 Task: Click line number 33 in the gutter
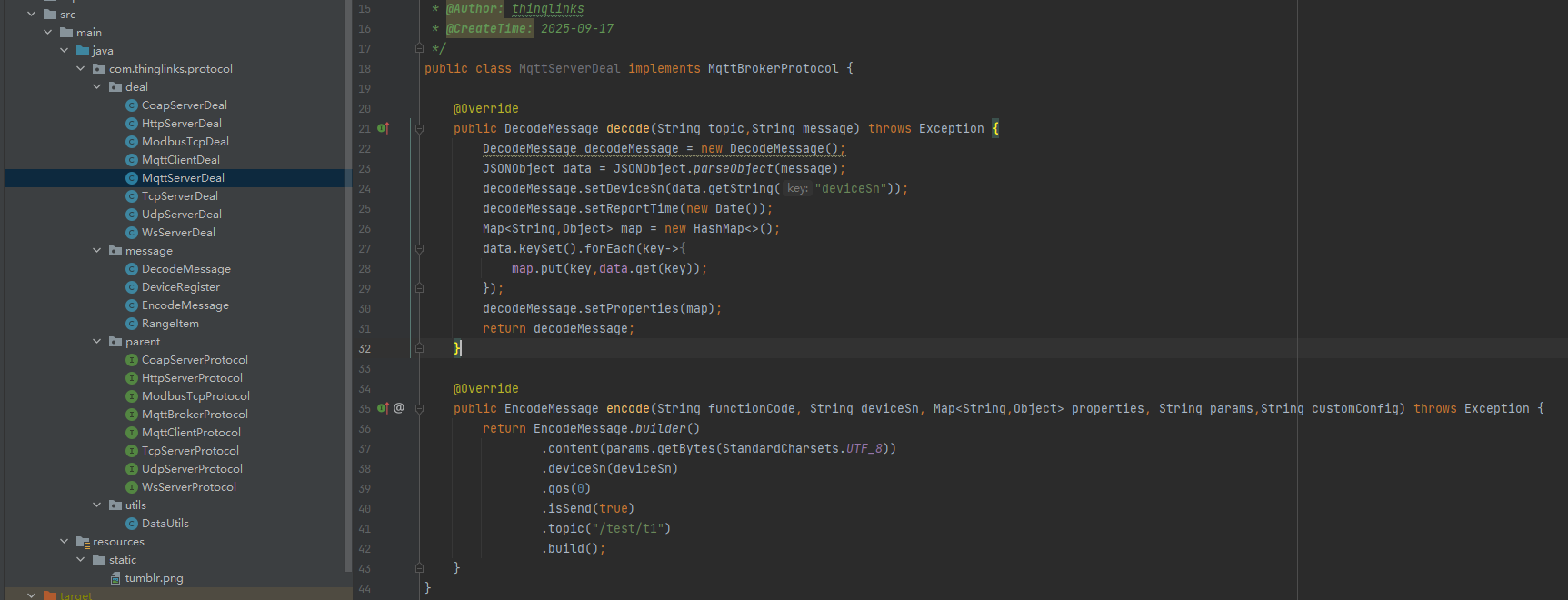point(364,368)
